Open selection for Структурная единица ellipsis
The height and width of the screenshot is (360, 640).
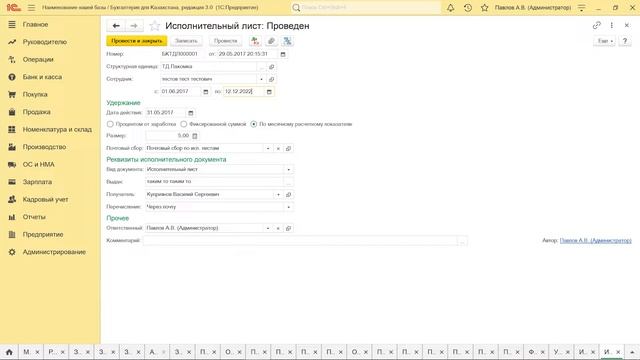(x=262, y=67)
